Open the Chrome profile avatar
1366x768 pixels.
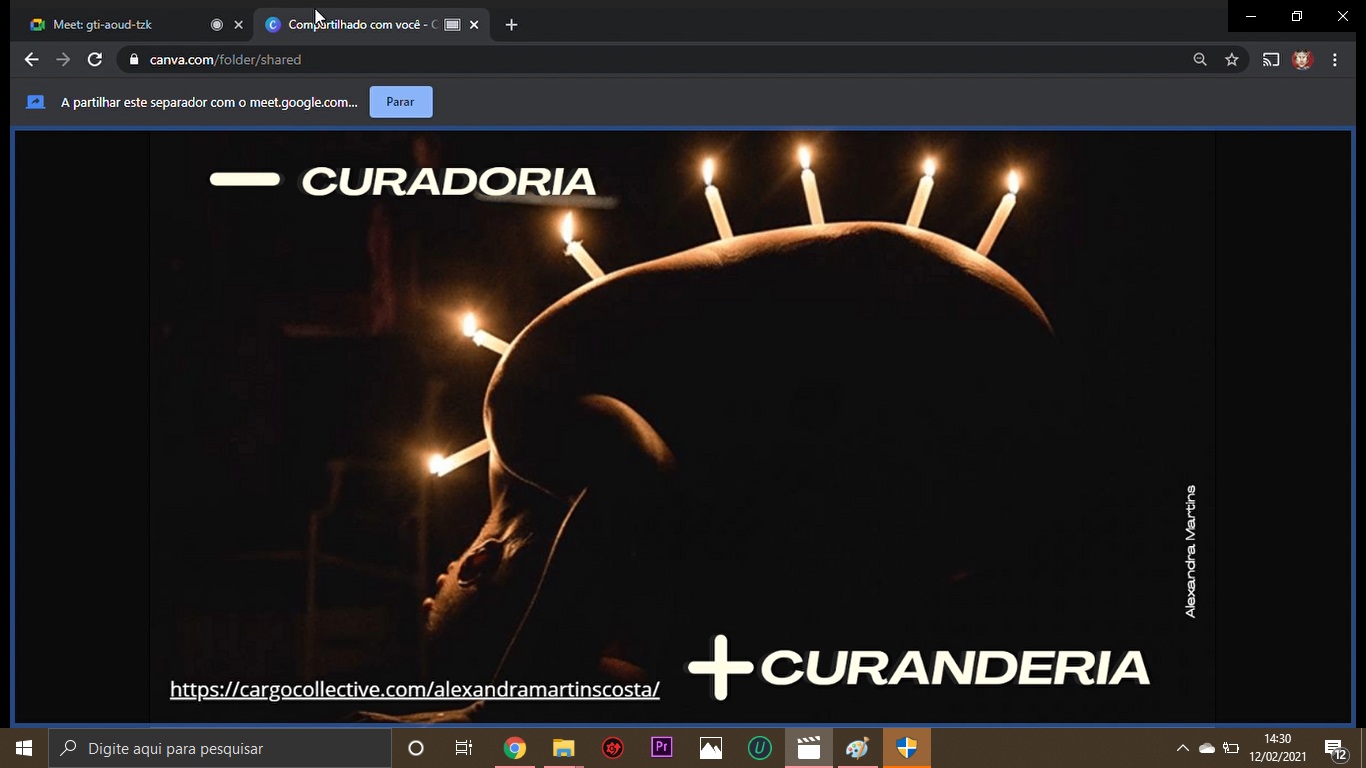coord(1302,60)
